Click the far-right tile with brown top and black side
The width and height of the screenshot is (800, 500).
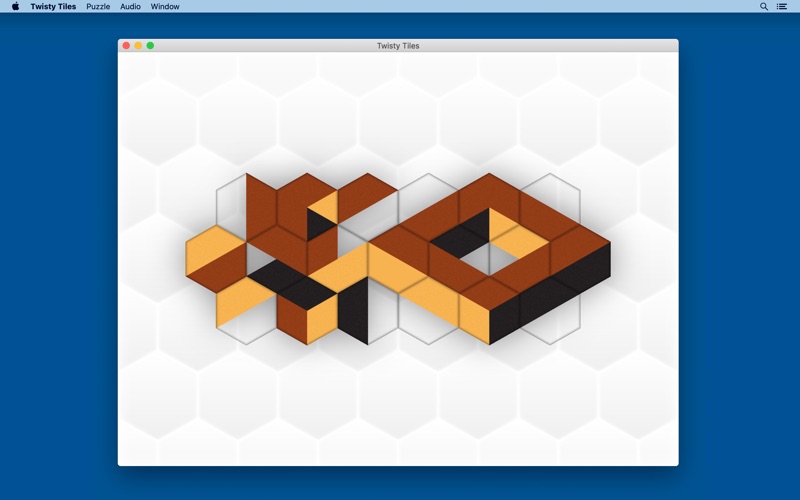point(580,259)
